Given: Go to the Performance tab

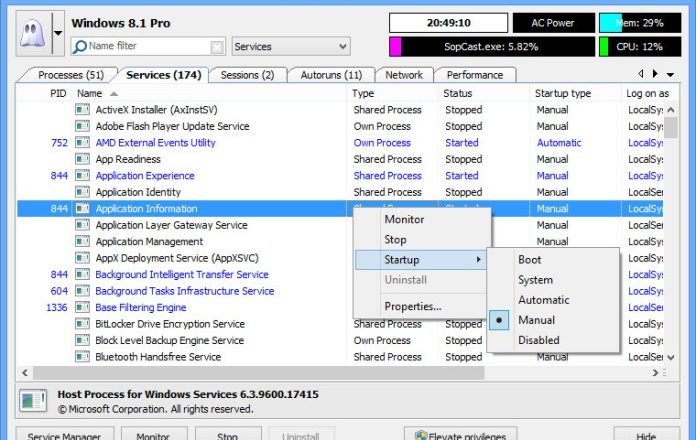Looking at the screenshot, I should point(475,75).
